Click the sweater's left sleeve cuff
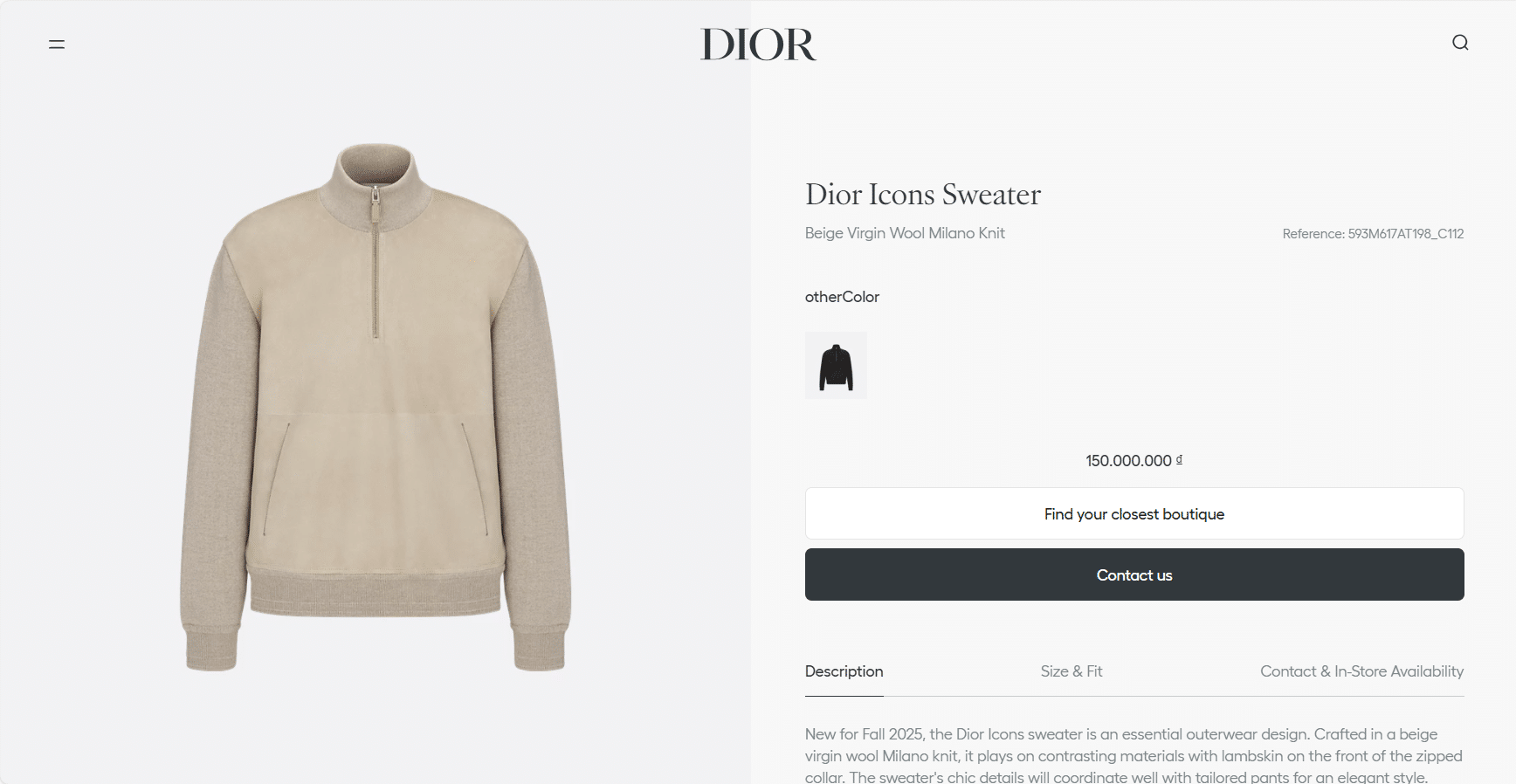Viewport: 1516px width, 784px height. pos(211,649)
